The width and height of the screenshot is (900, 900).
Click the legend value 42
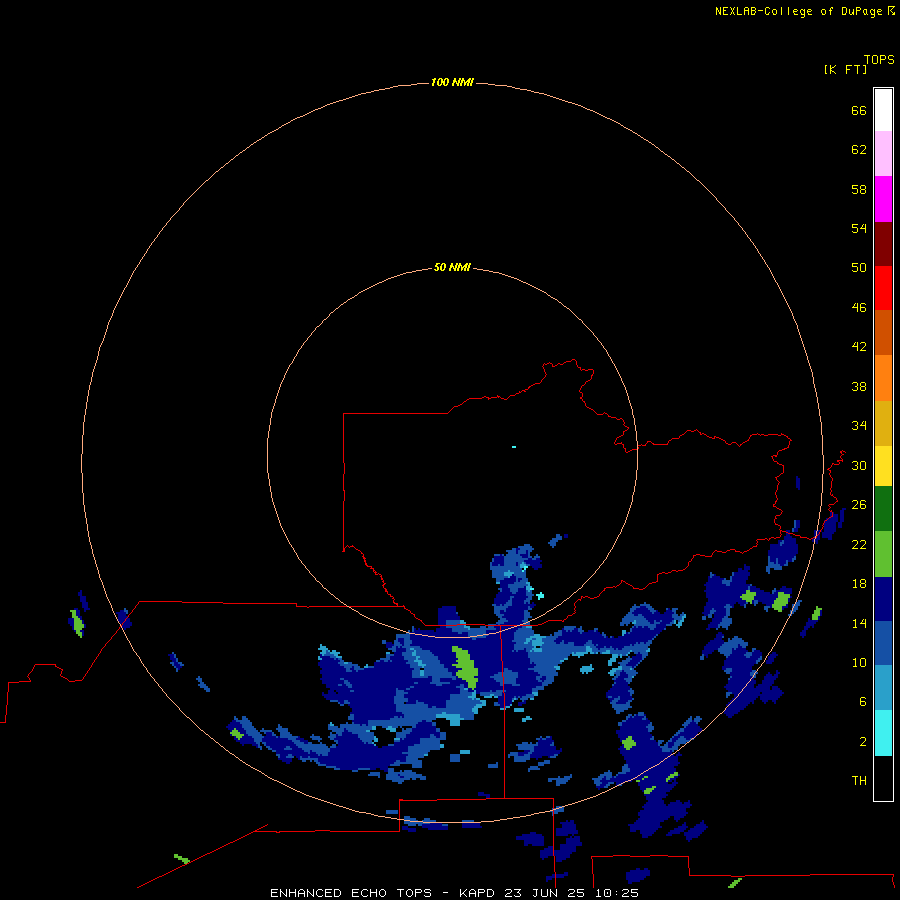click(x=859, y=347)
